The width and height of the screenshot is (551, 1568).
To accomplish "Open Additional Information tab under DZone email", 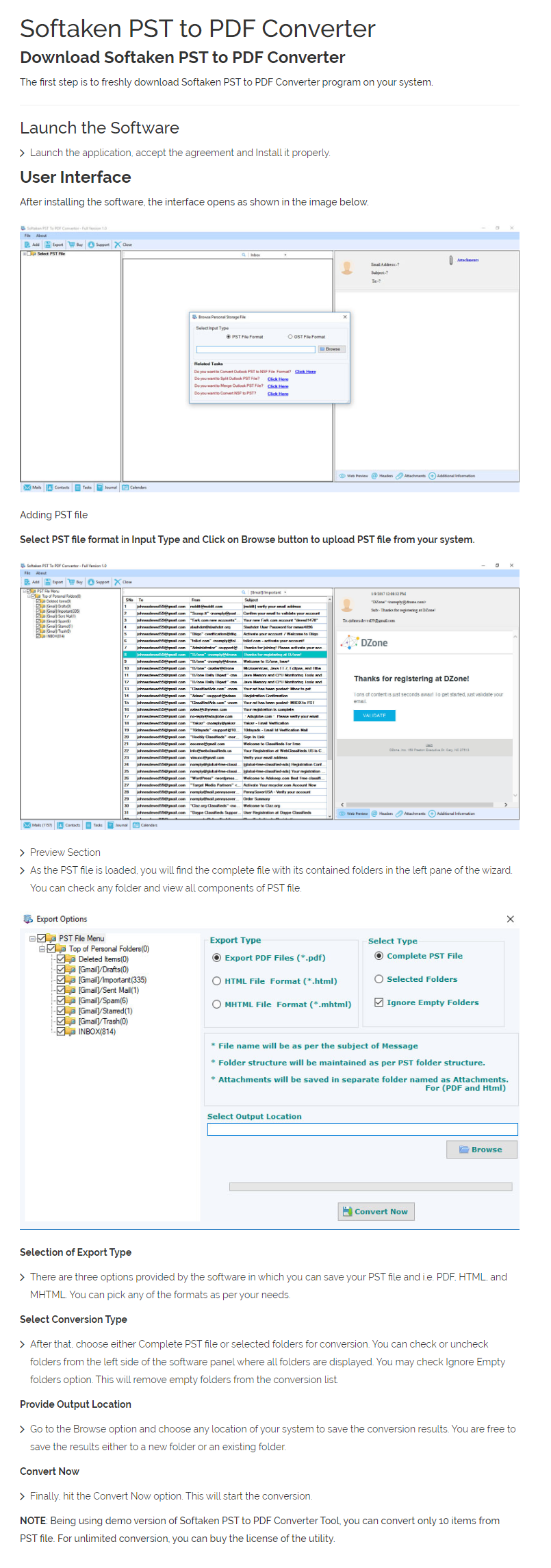I will tap(452, 813).
